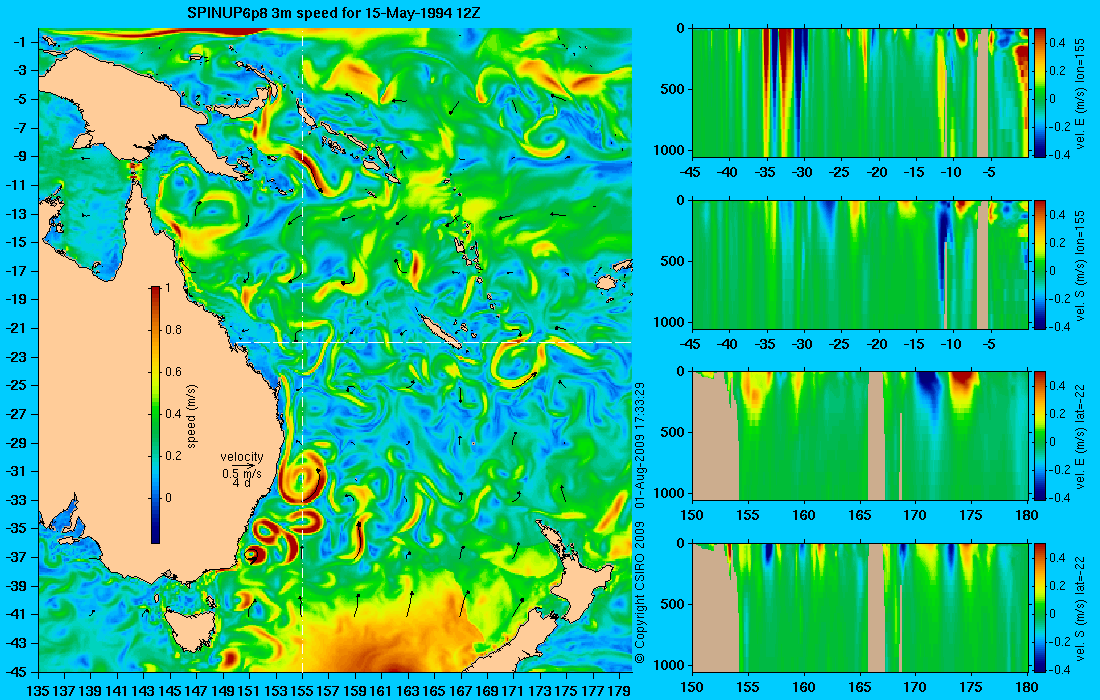Click the -33 label on main map latitude axis
Image resolution: width=1100 pixels, height=700 pixels.
pos(18,500)
